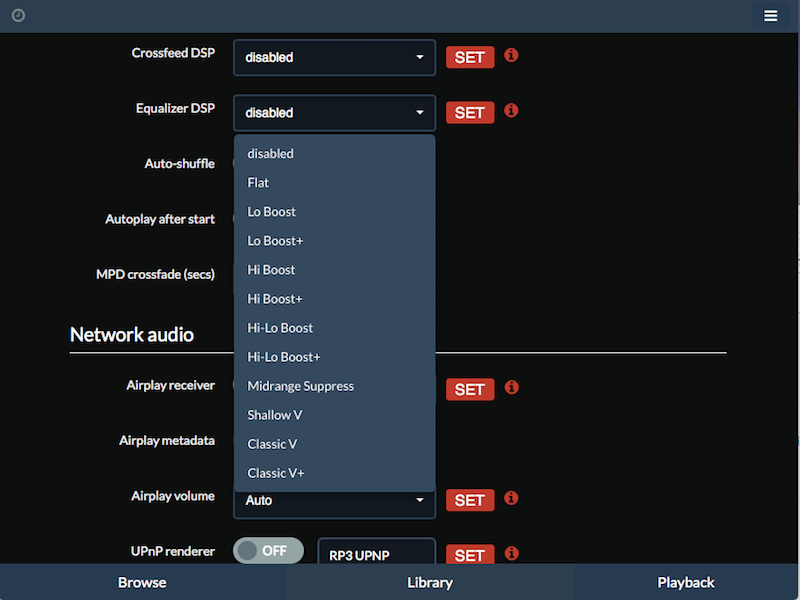Pick Hi-Lo Boost preset

(335, 328)
